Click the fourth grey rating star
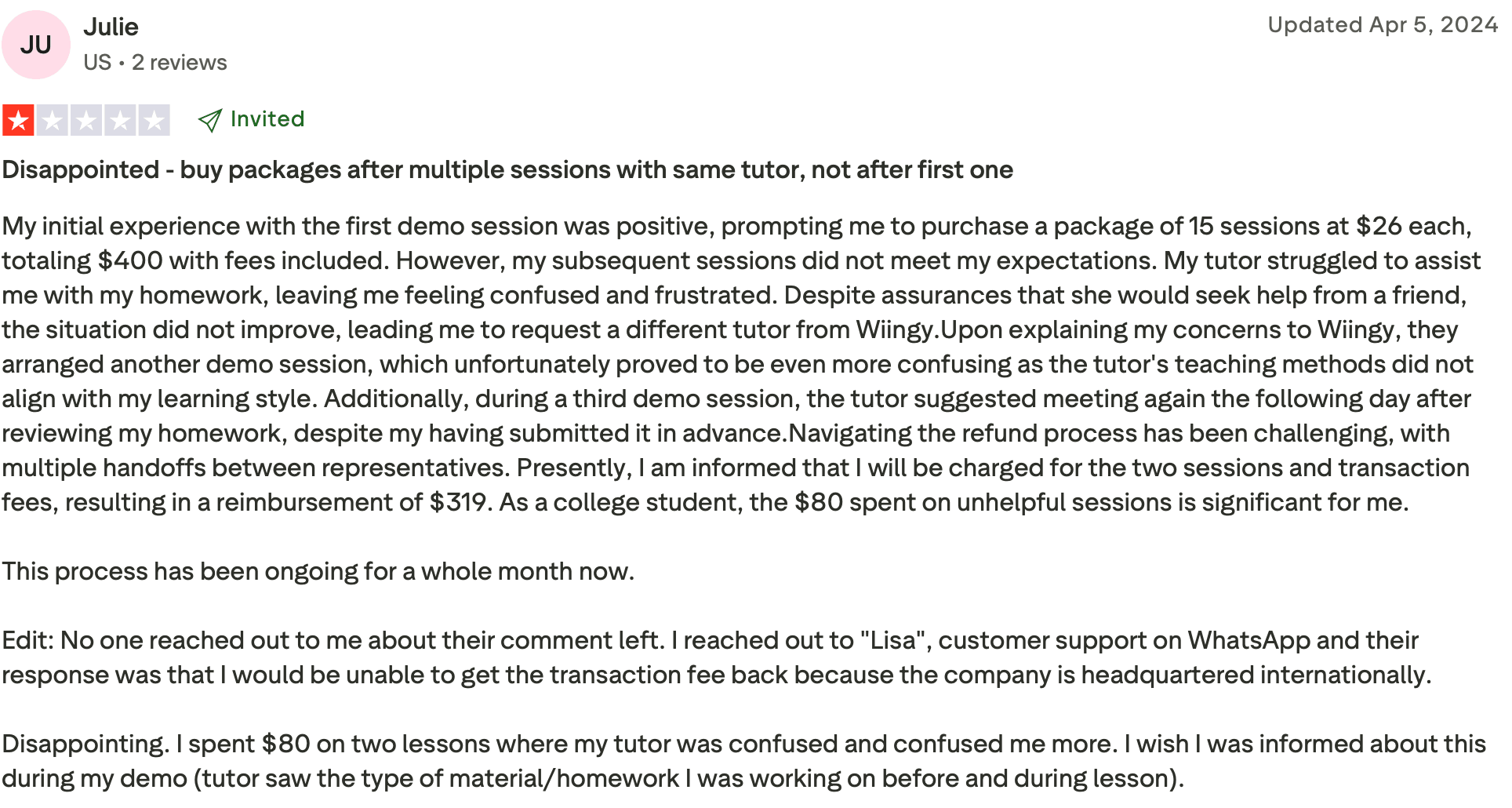The height and width of the screenshot is (808, 1512). (x=120, y=120)
